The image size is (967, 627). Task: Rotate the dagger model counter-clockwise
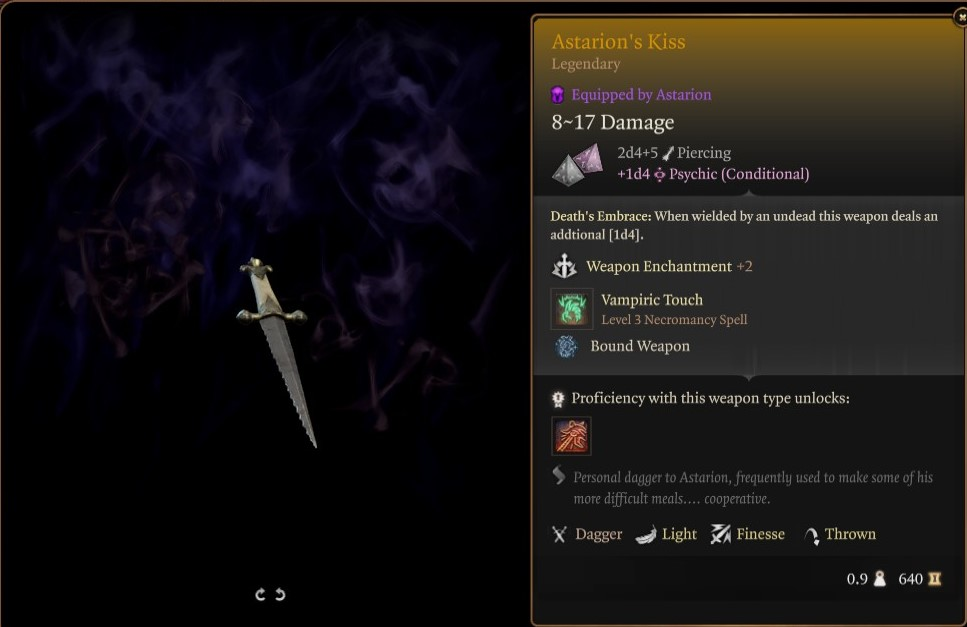click(x=260, y=594)
